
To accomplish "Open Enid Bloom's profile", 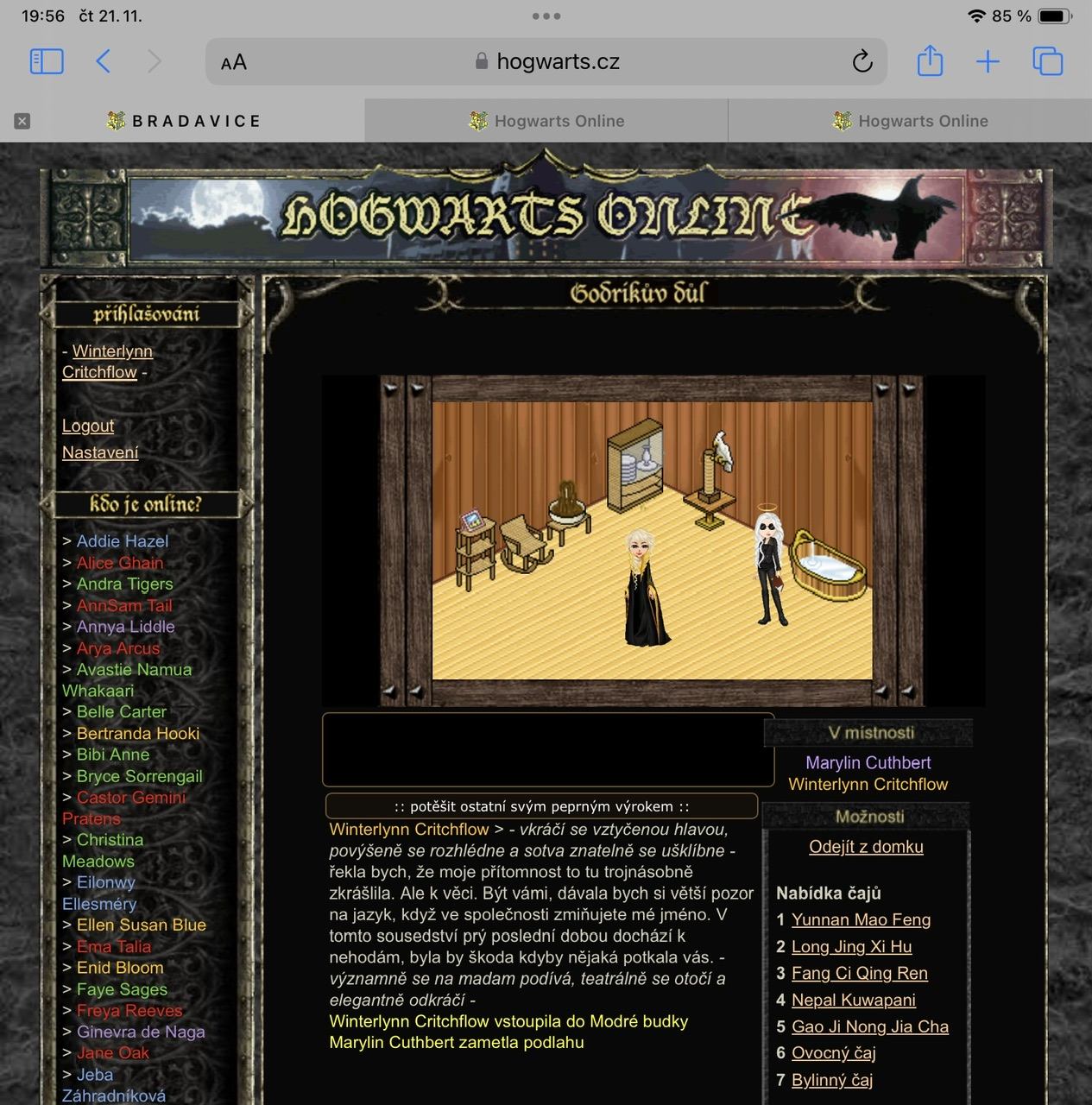I will pos(120,968).
